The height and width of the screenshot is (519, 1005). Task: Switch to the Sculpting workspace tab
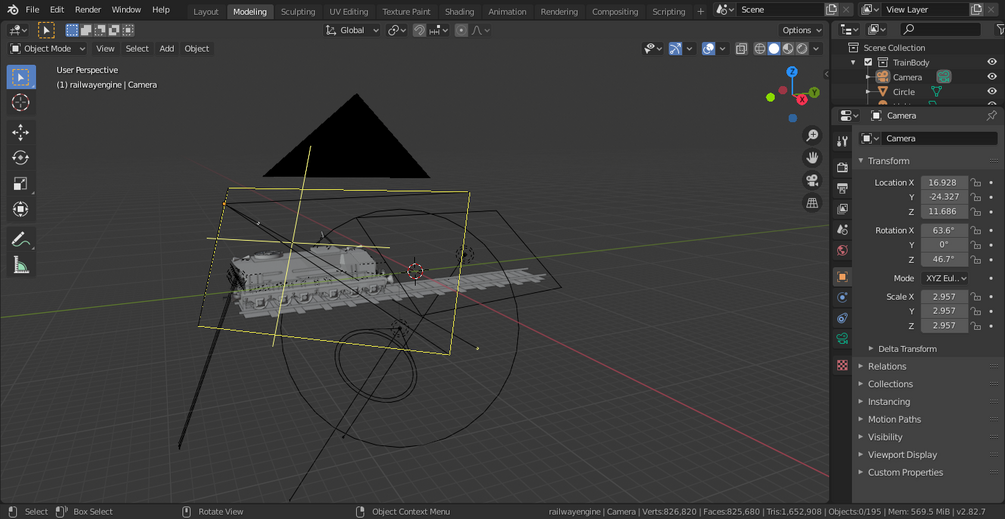(298, 12)
